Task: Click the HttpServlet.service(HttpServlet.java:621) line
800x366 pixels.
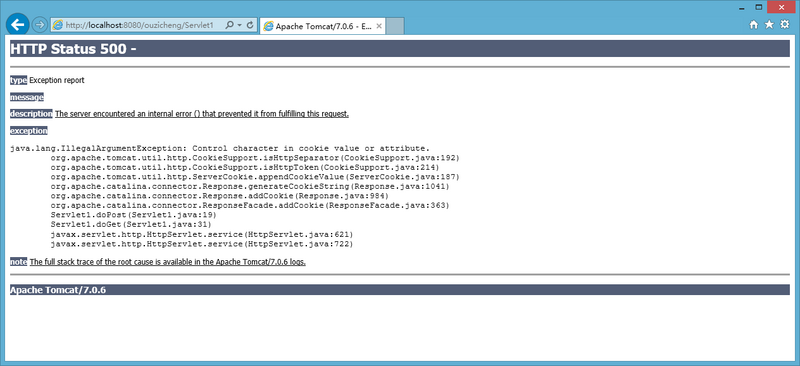Action: coord(202,234)
